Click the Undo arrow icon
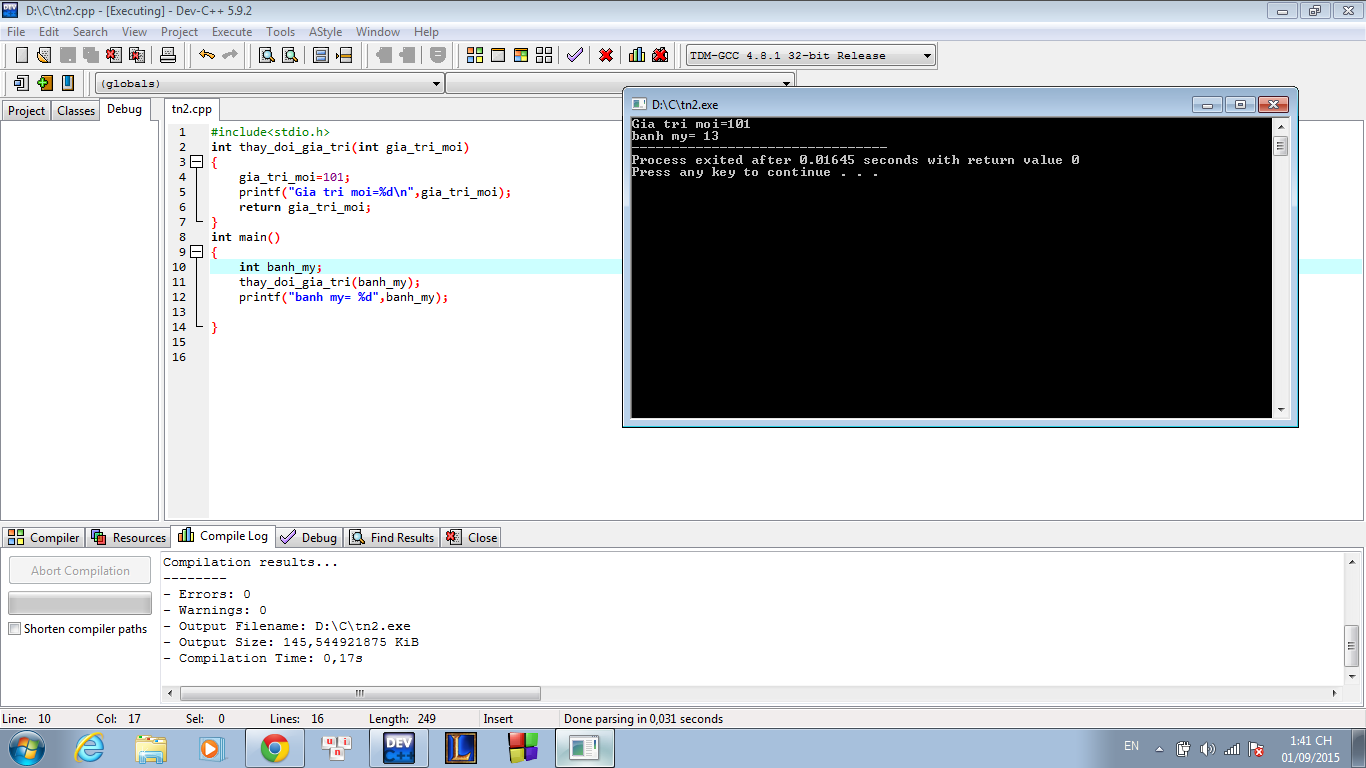 tap(207, 56)
